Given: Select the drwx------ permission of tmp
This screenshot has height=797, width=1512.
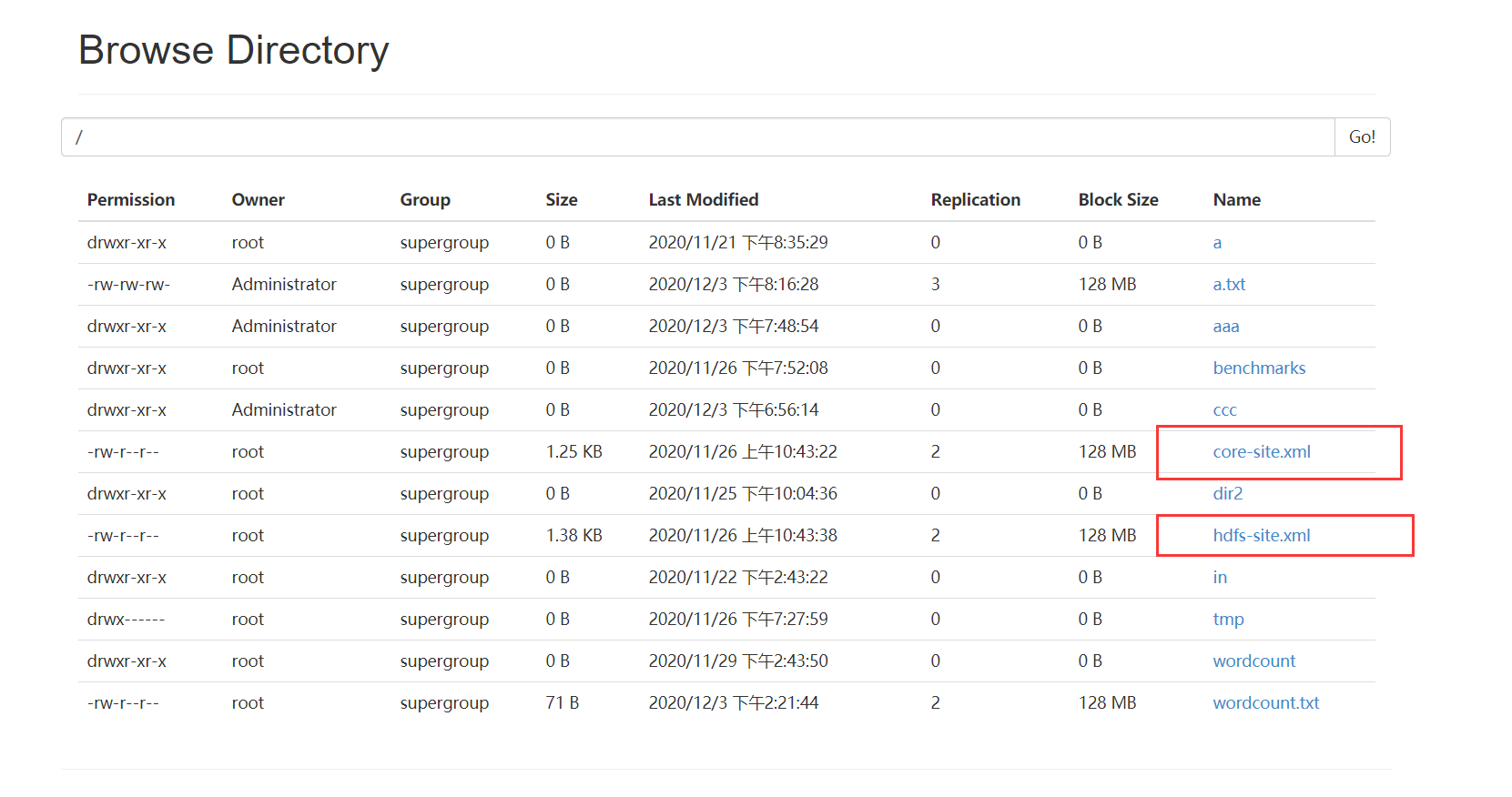Looking at the screenshot, I should tap(126, 620).
